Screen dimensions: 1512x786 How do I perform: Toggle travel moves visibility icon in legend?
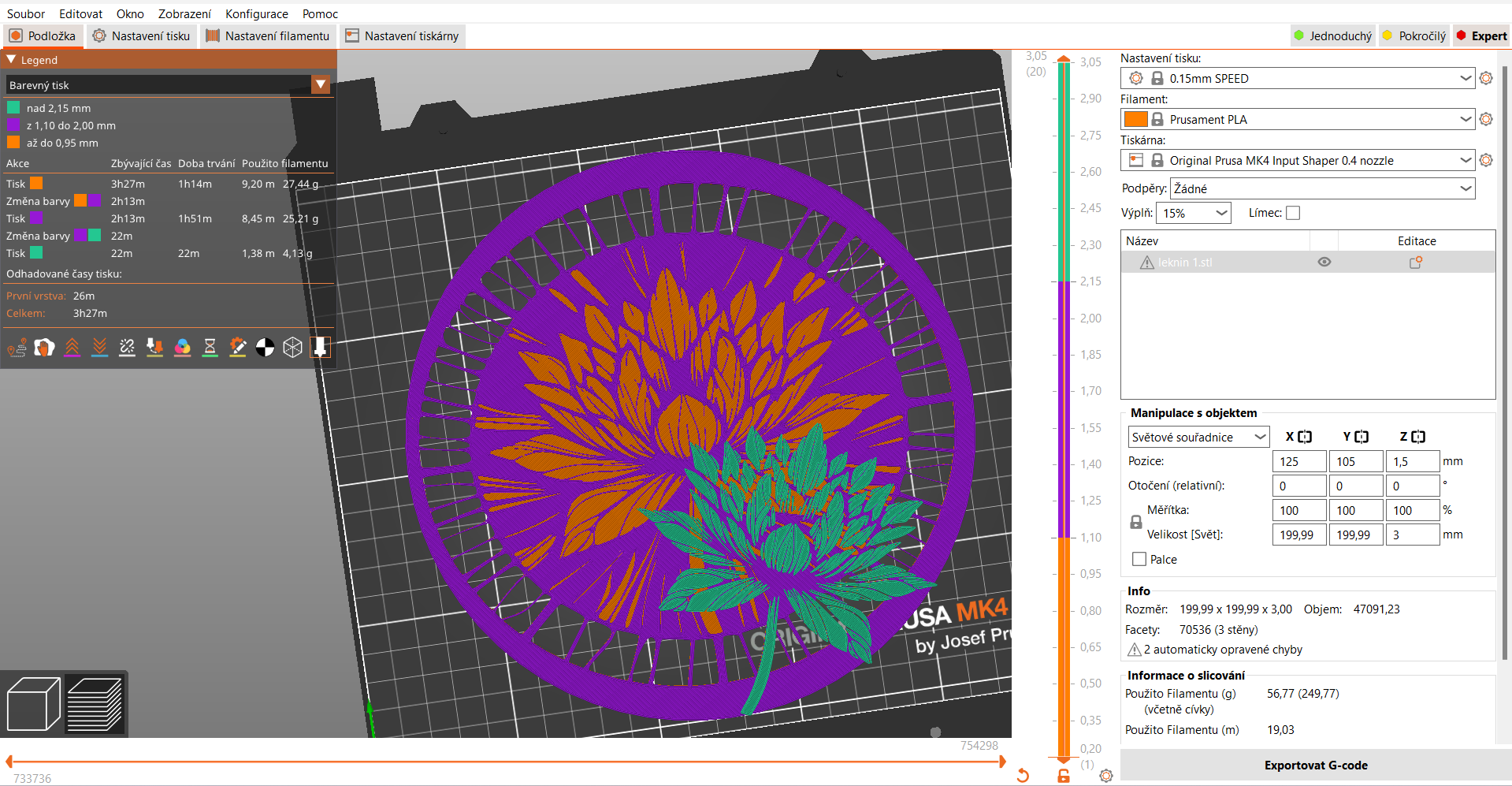click(17, 347)
